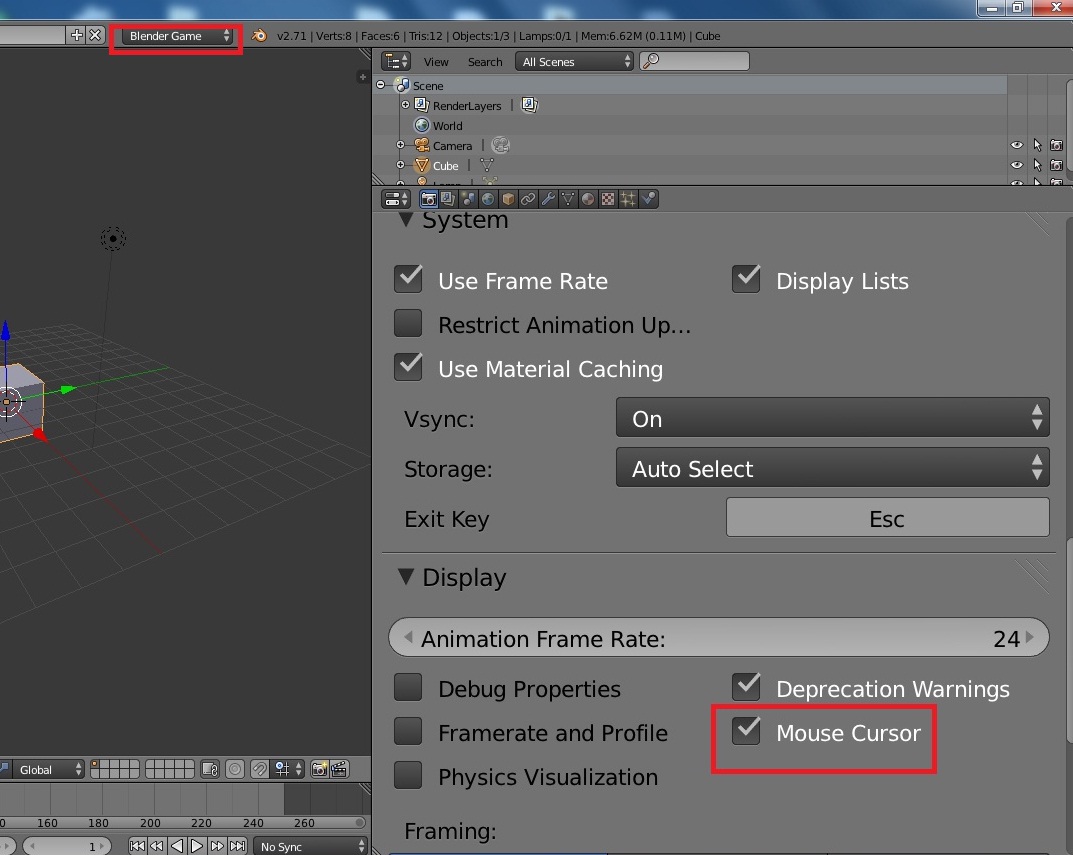The image size is (1073, 855).
Task: Open the Render Layers properties tab
Action: [448, 199]
